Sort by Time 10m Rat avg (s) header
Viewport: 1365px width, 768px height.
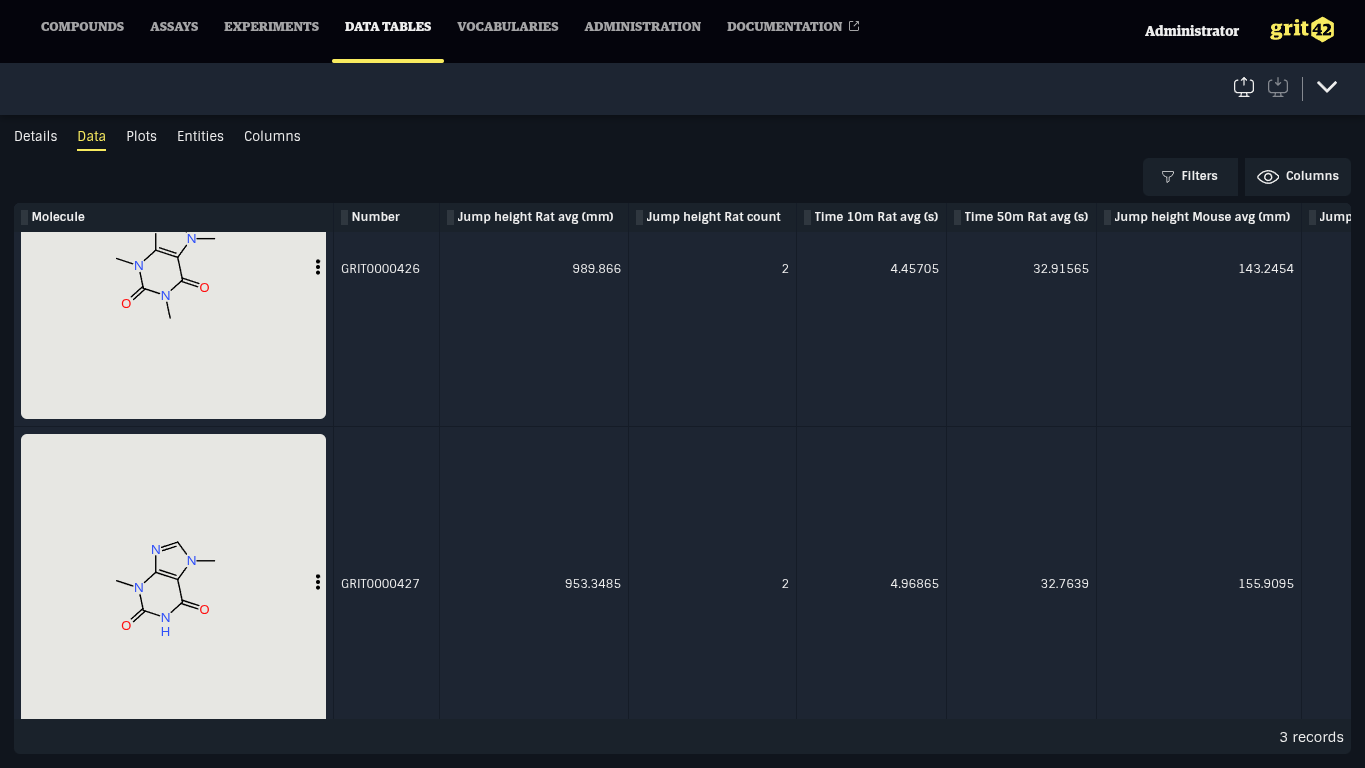pos(876,217)
